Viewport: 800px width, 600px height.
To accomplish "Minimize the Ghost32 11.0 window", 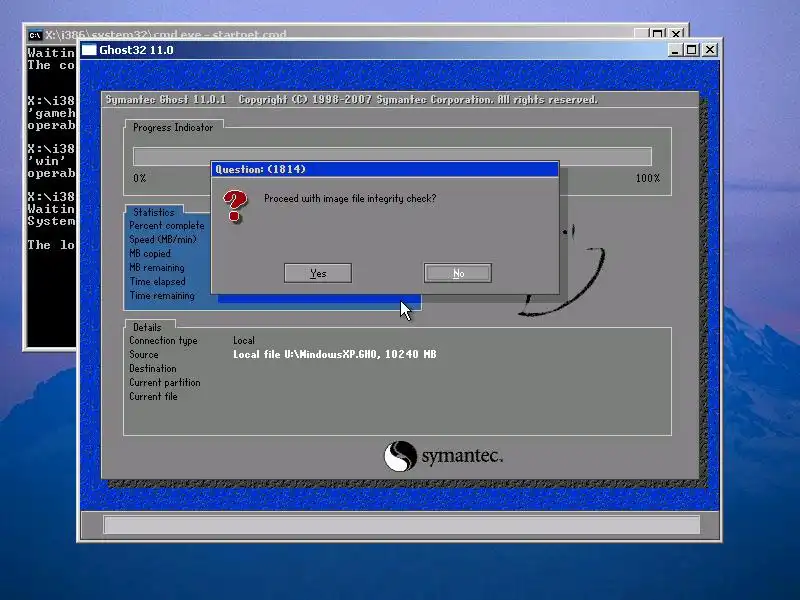I will pos(674,50).
